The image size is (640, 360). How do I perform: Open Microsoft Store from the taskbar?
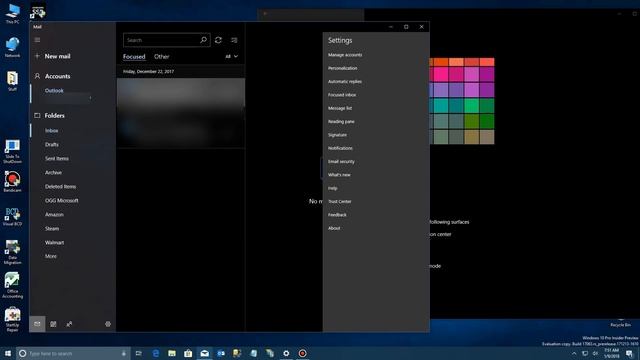click(188, 353)
